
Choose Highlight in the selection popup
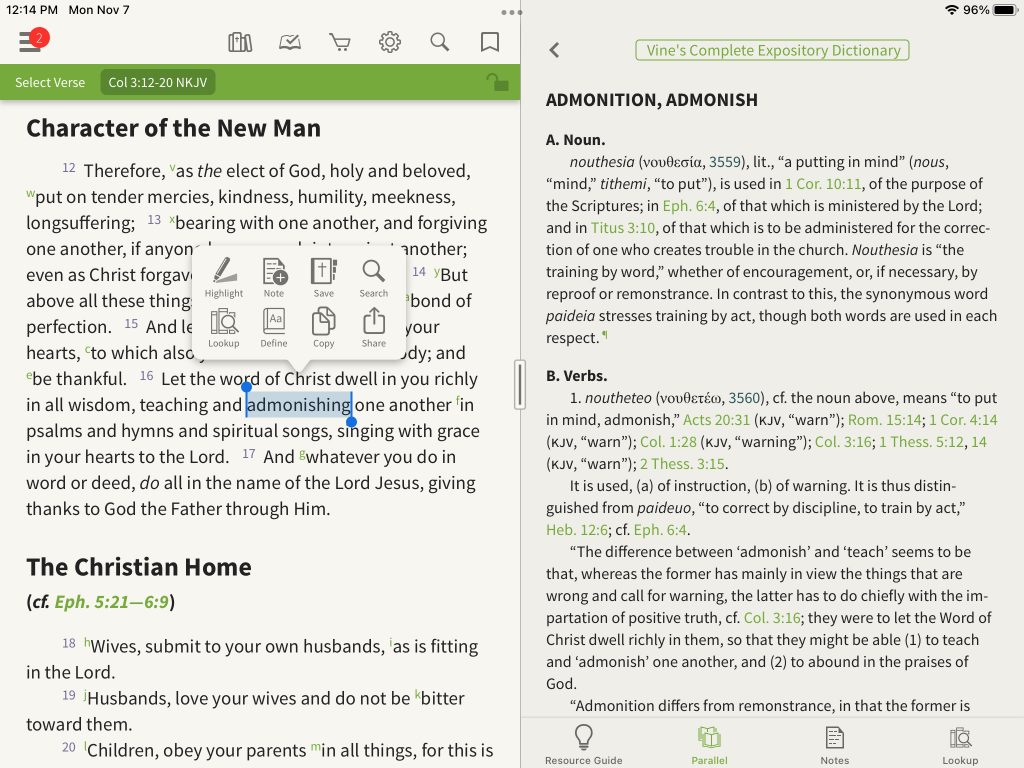tap(224, 277)
